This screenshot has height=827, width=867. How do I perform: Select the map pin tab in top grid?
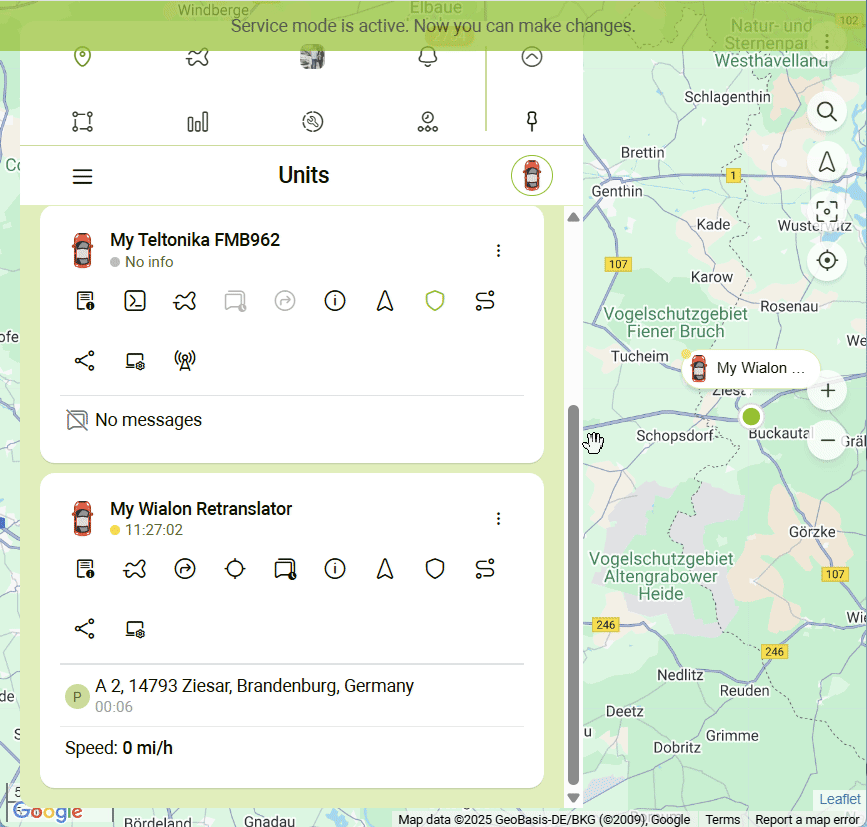(x=83, y=57)
